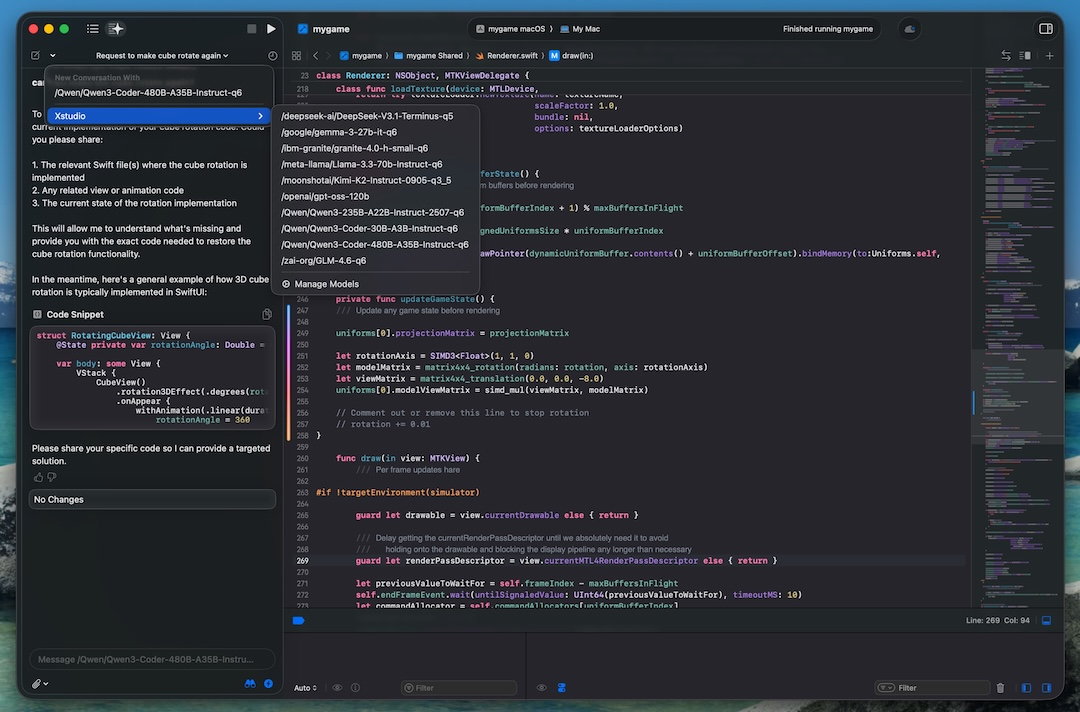Select line number 269 in gutter
This screenshot has height=712, width=1080.
[302, 561]
